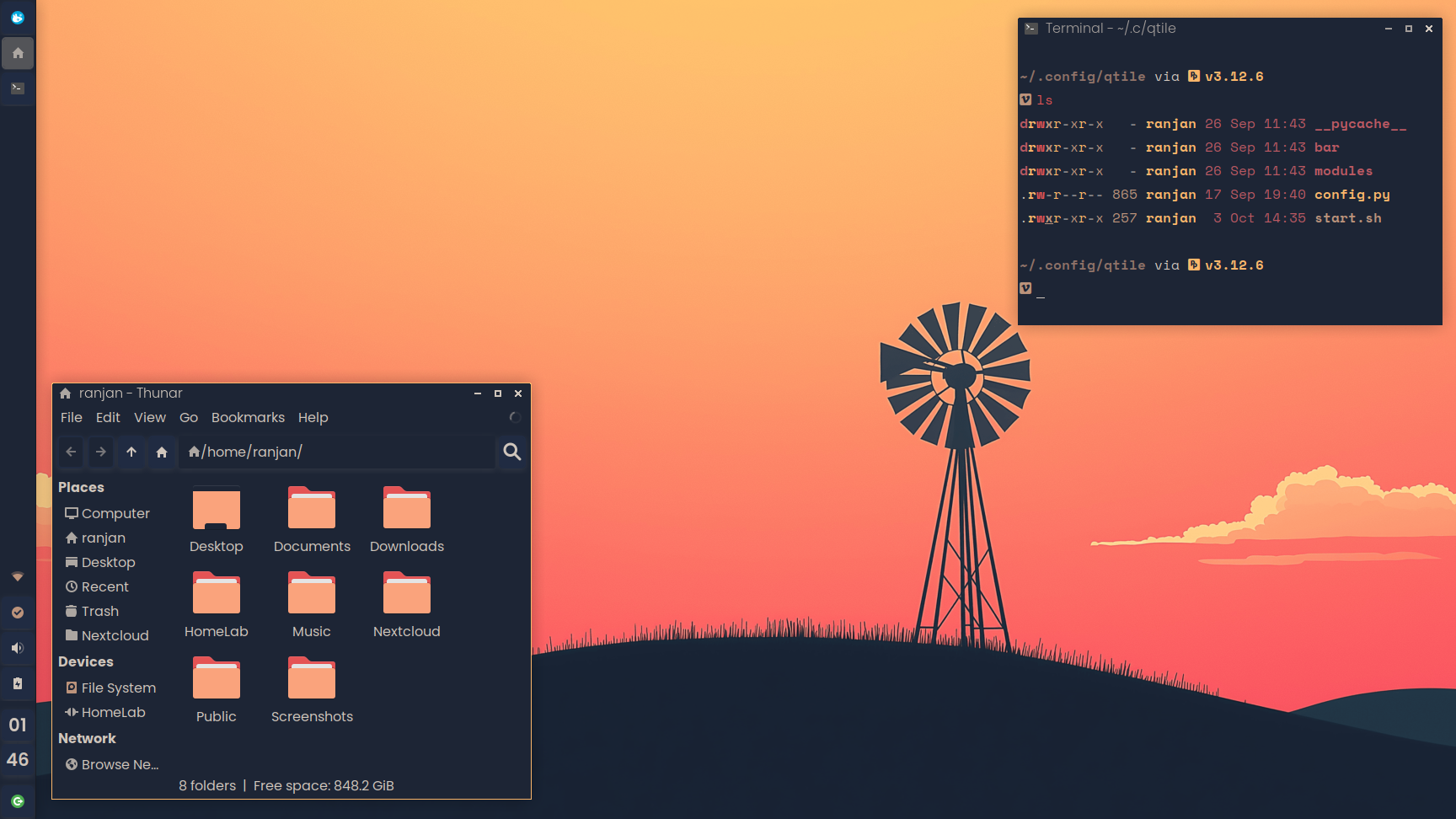Click the WiFi status icon on the left bar
Image resolution: width=1456 pixels, height=819 pixels.
tap(18, 577)
